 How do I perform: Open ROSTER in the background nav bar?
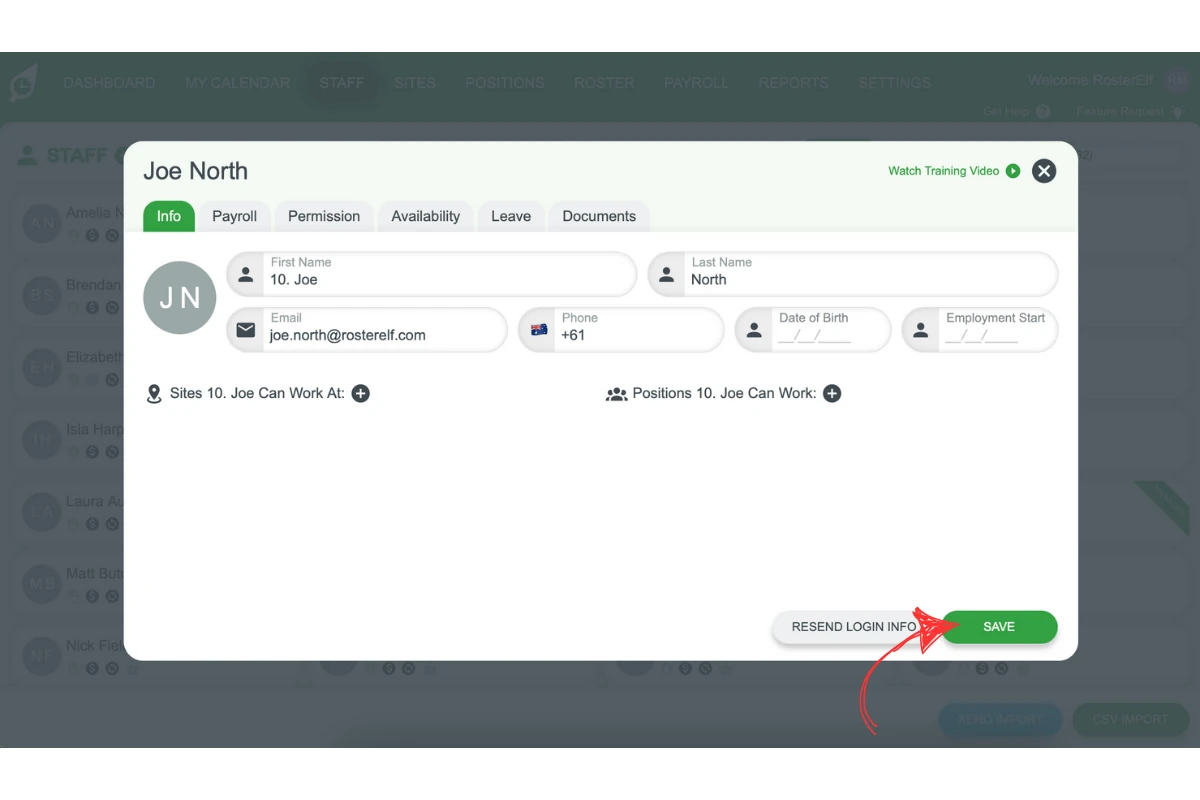pyautogui.click(x=604, y=83)
